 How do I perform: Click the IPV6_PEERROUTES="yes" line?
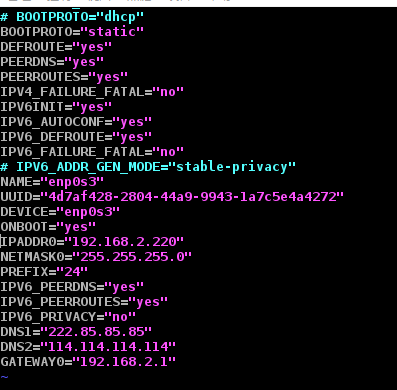(x=84, y=302)
